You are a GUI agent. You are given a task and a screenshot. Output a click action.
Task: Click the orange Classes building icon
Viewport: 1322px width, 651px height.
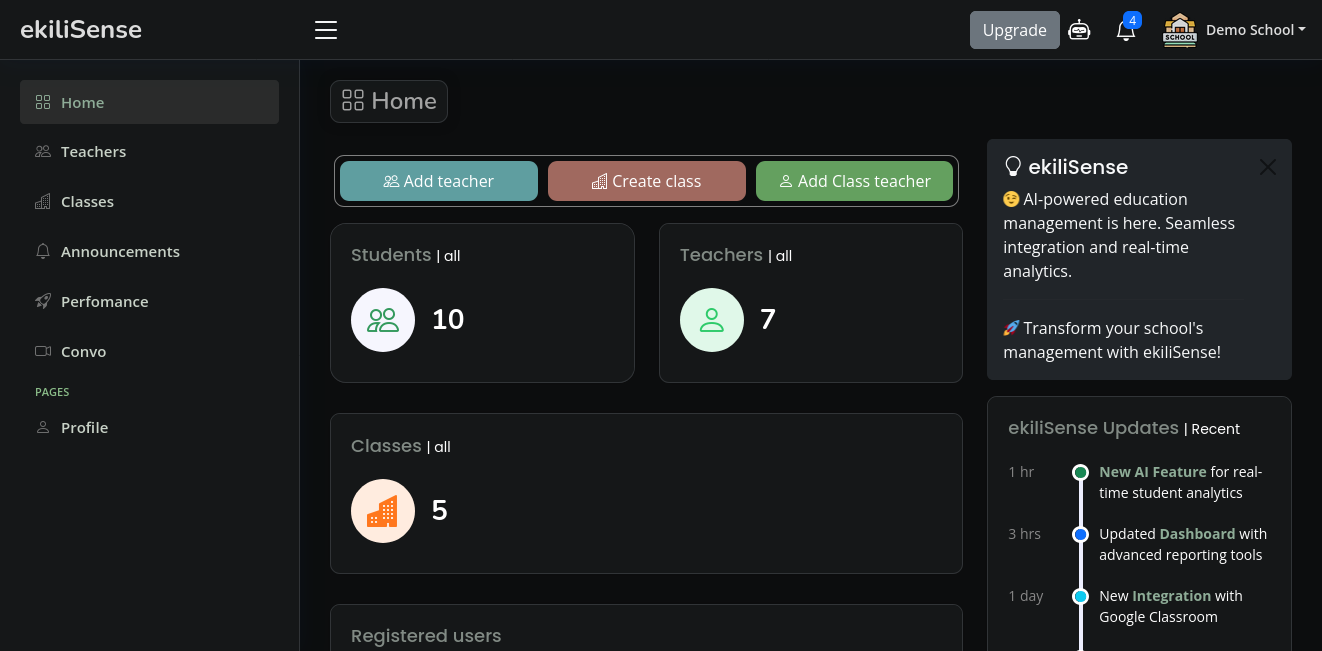(383, 511)
